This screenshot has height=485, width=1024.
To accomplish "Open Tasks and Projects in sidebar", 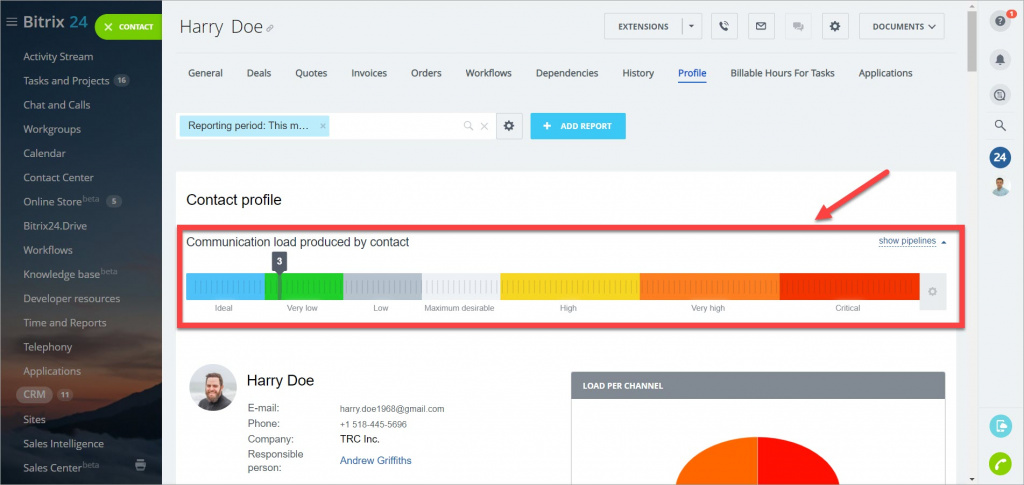I will [x=66, y=81].
